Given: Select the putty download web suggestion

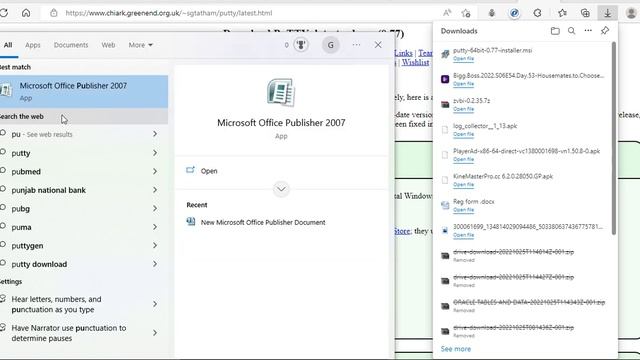Looking at the screenshot, I should 39,264.
